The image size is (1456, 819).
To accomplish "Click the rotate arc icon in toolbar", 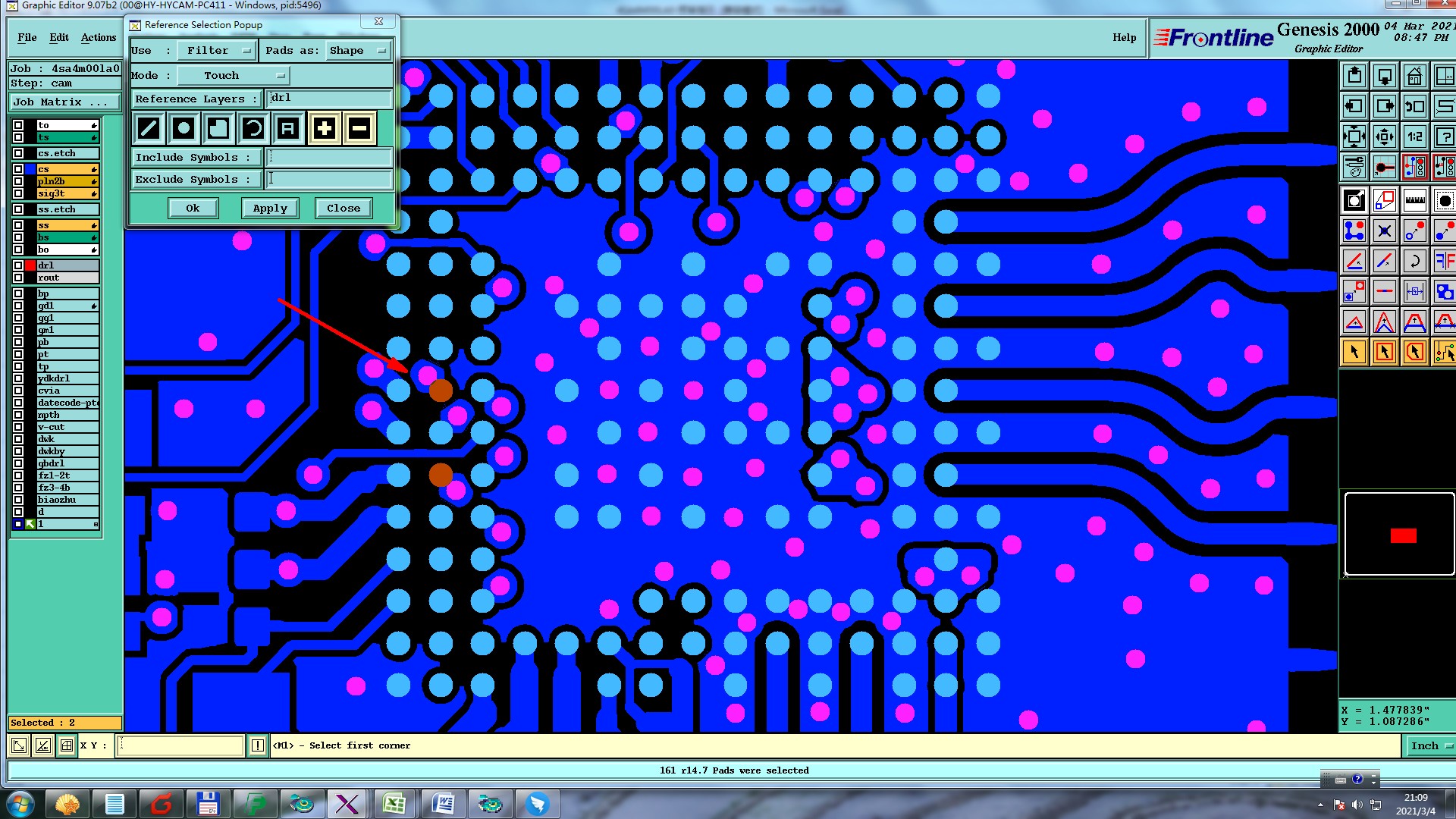I will [1415, 262].
